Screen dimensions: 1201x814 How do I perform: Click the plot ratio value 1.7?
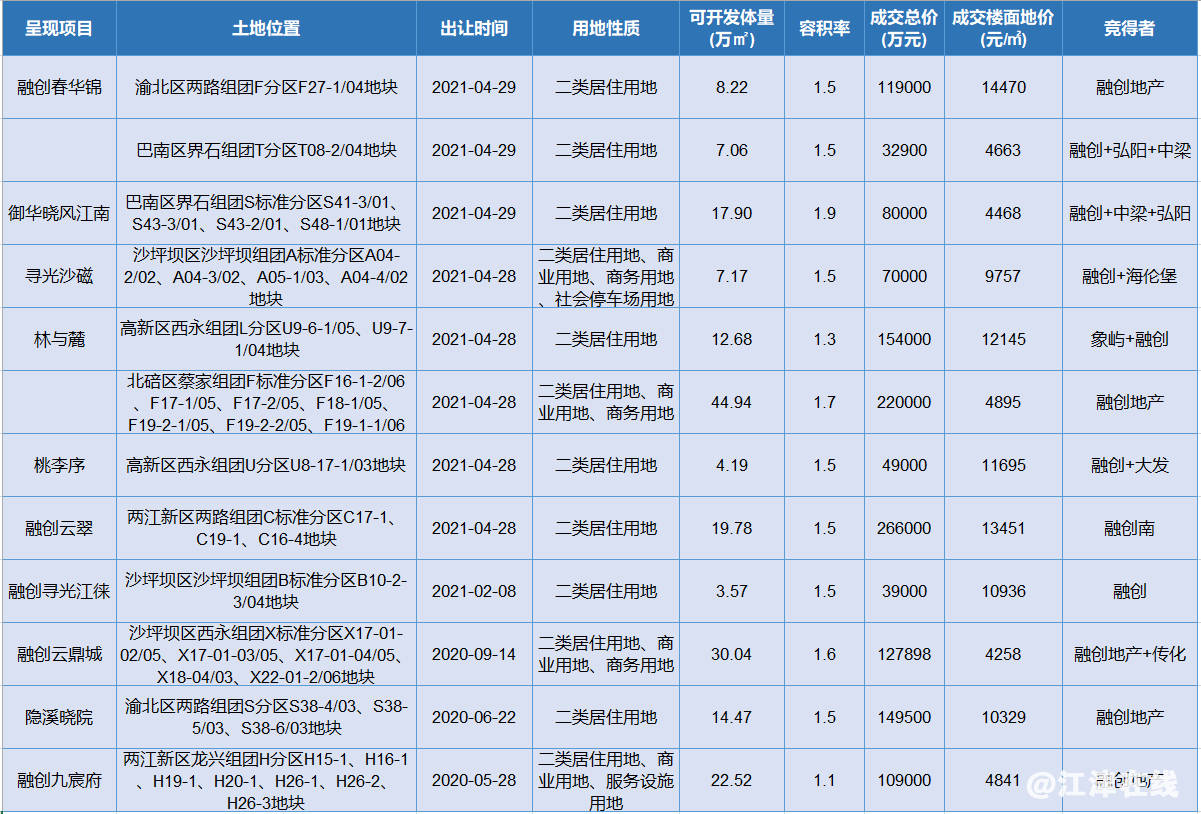click(x=824, y=402)
